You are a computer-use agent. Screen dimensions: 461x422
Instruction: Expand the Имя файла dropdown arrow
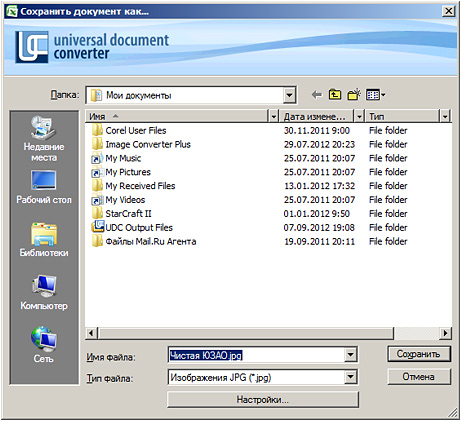coord(350,355)
